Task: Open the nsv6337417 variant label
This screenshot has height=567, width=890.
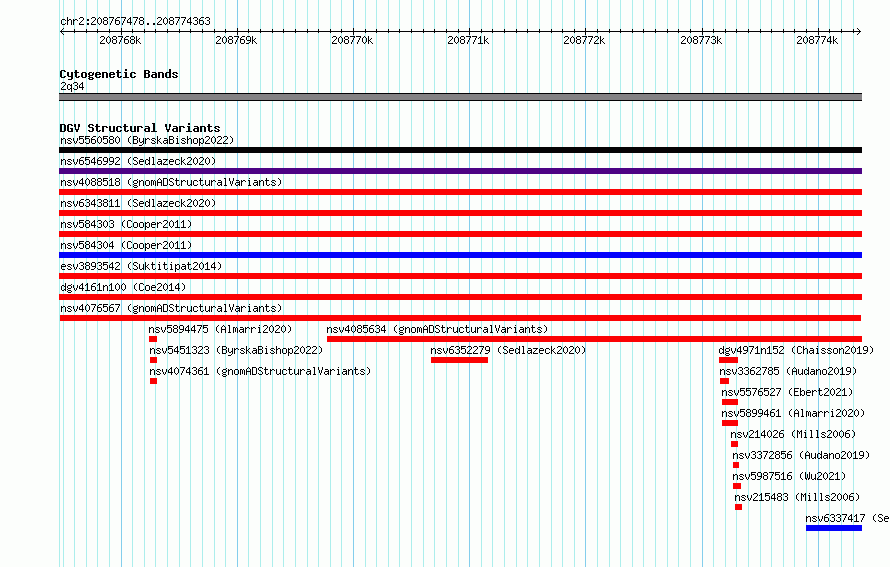Action: pos(847,518)
